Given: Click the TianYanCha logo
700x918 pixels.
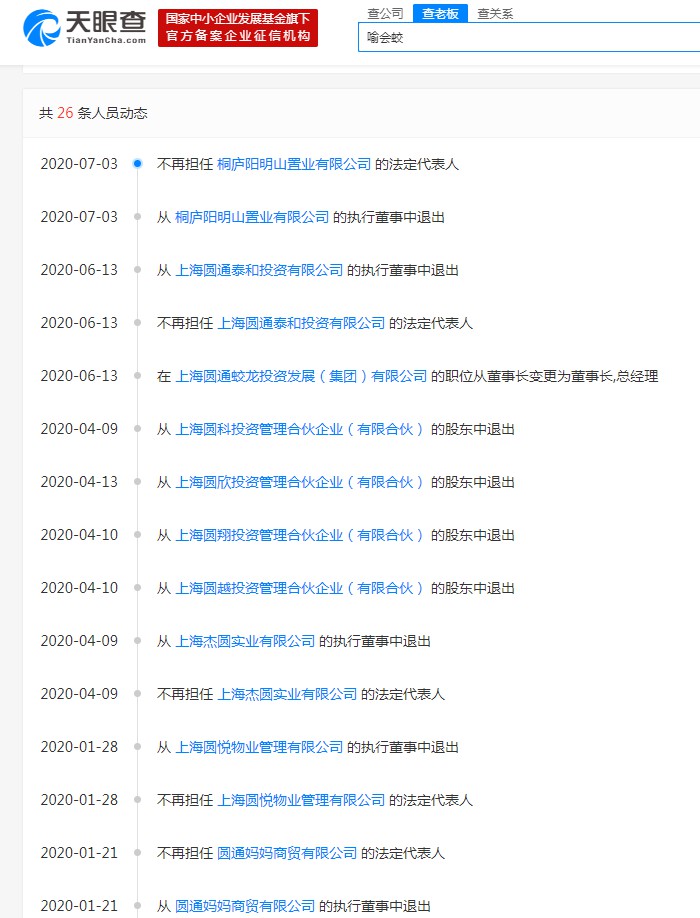Looking at the screenshot, I should 85,28.
